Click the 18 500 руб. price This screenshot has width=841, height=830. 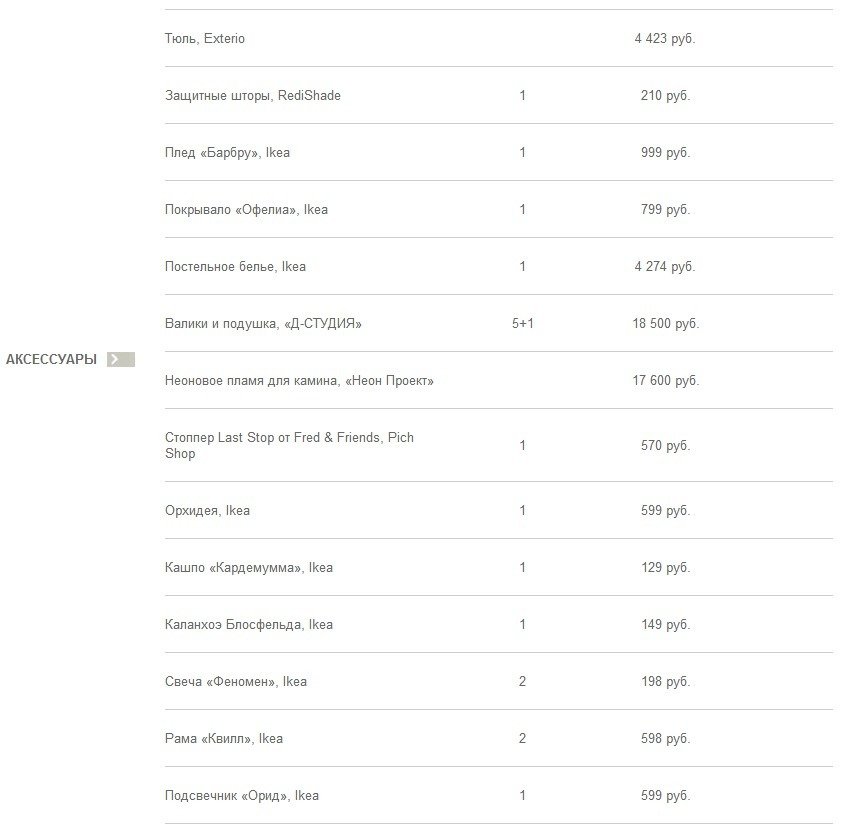(x=666, y=324)
